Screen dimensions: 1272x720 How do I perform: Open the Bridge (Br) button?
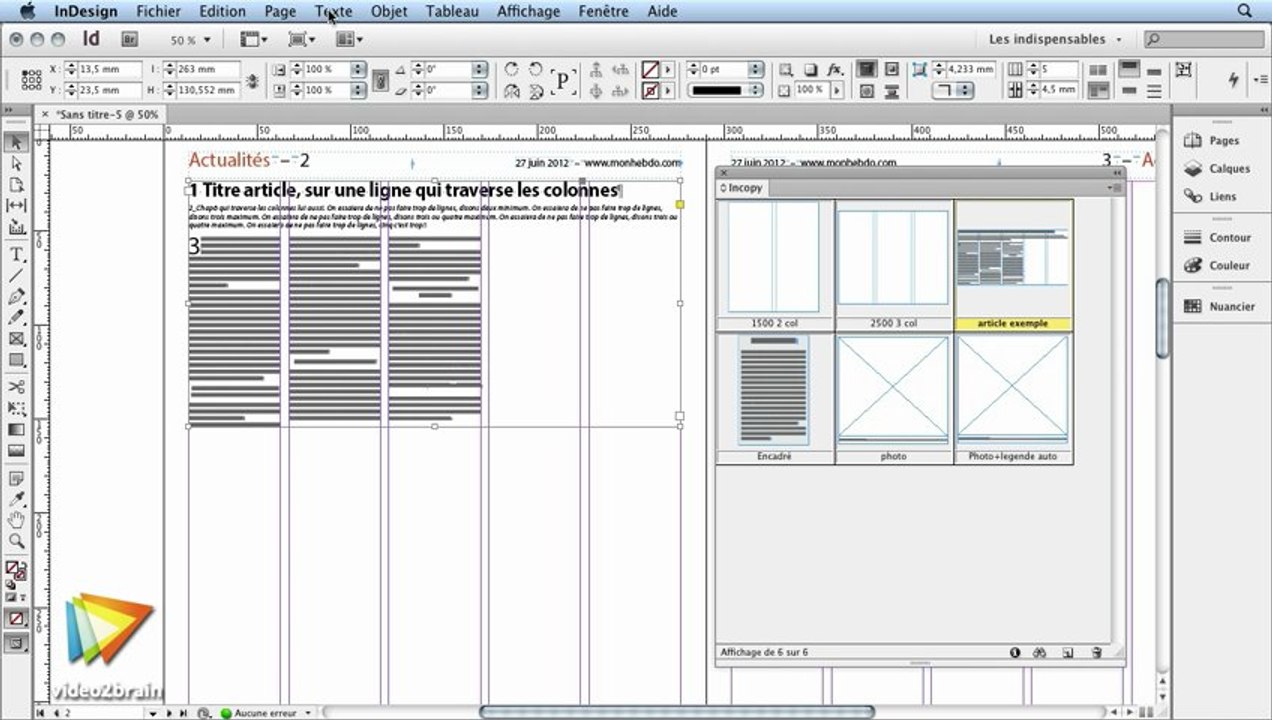(x=129, y=39)
